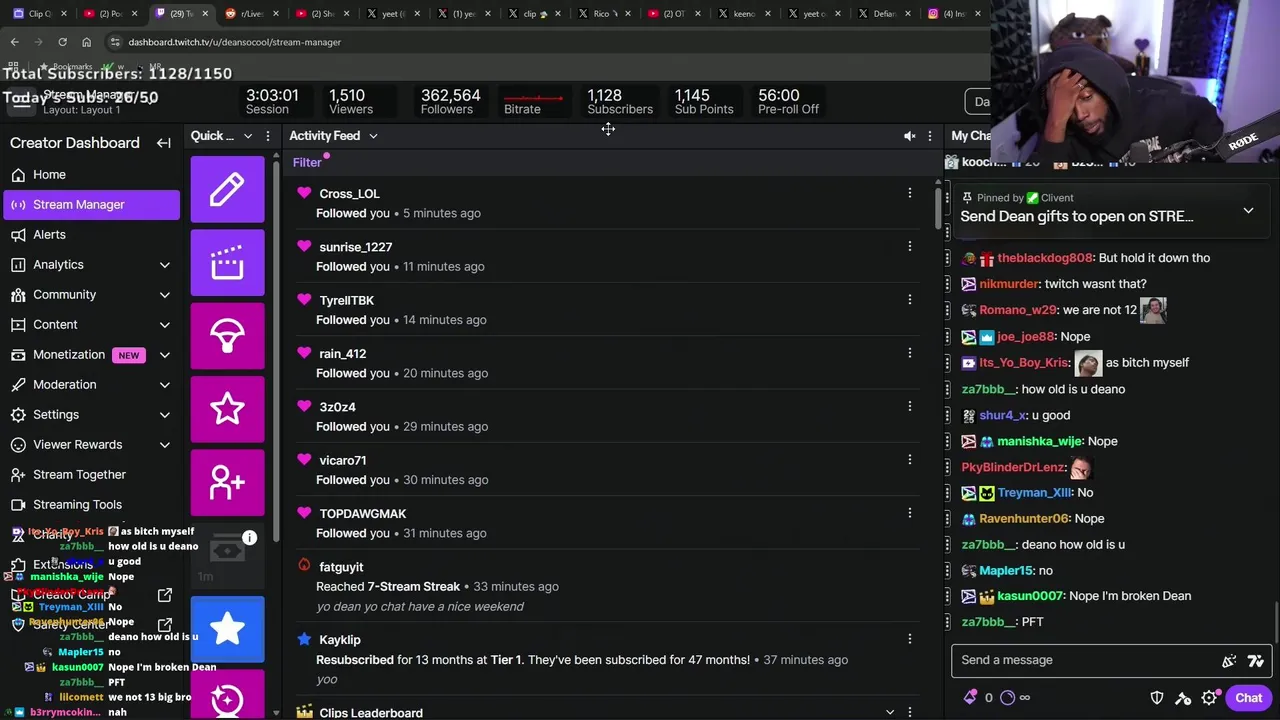Screen dimensions: 1280x720
Task: Click the gavel moderation actions icon below chat
Action: pos(1183,698)
